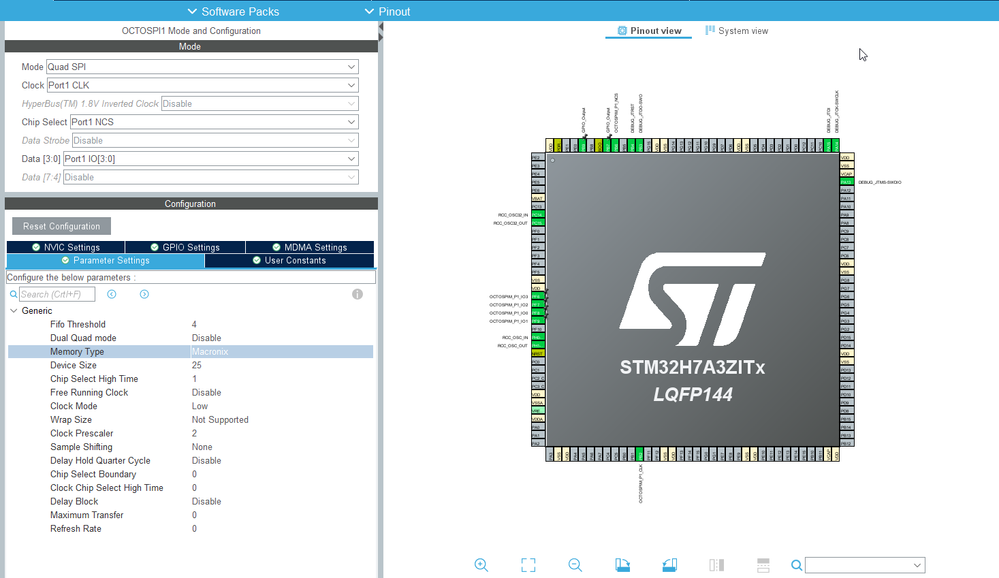Open the Software Packs menu

click(x=233, y=11)
